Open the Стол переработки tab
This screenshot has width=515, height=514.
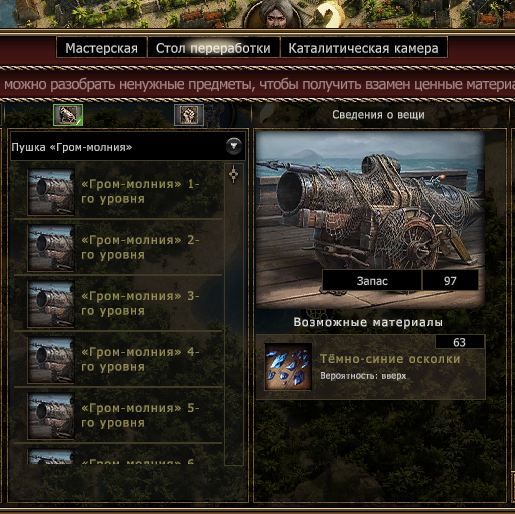click(213, 48)
